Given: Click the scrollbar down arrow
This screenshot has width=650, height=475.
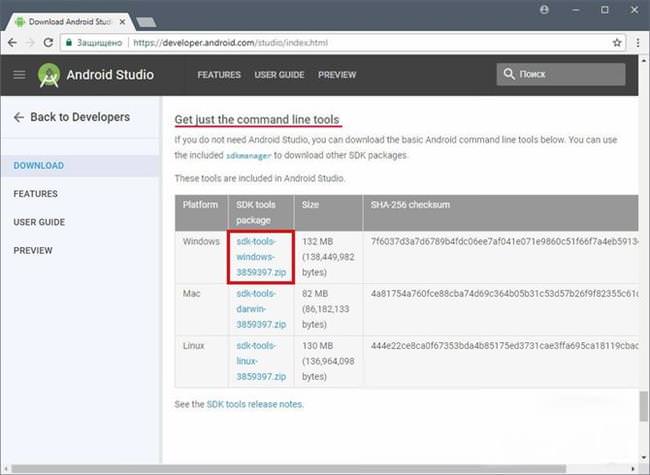Looking at the screenshot, I should [644, 458].
